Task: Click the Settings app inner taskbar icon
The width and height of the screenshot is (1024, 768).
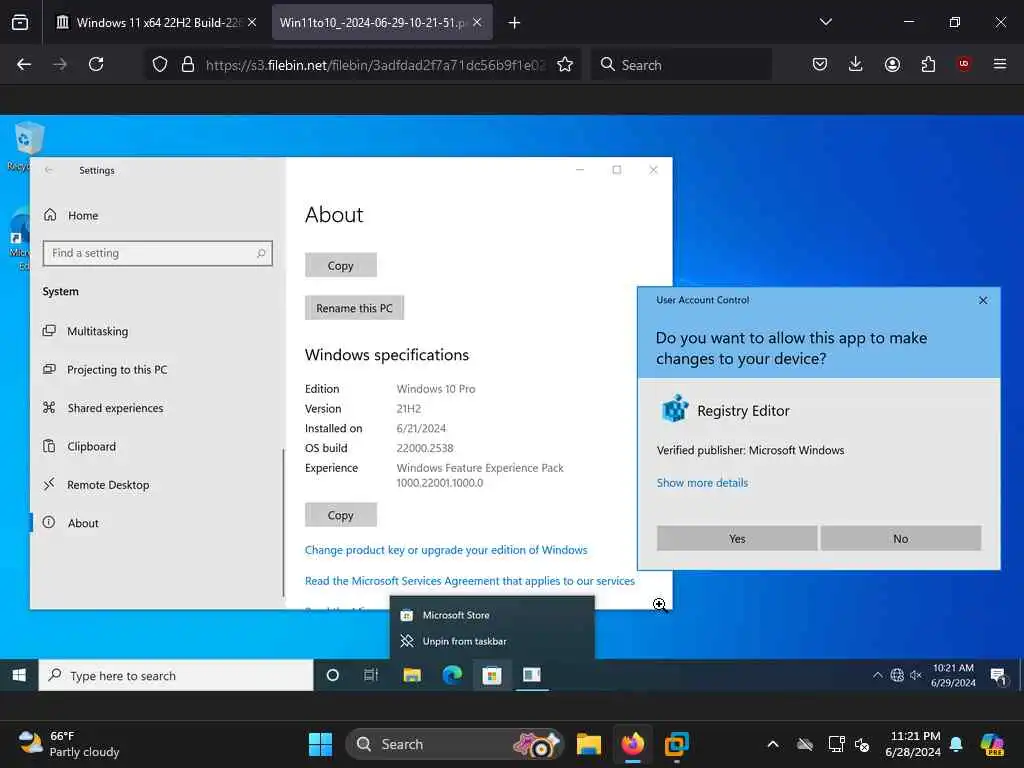Action: click(x=532, y=675)
